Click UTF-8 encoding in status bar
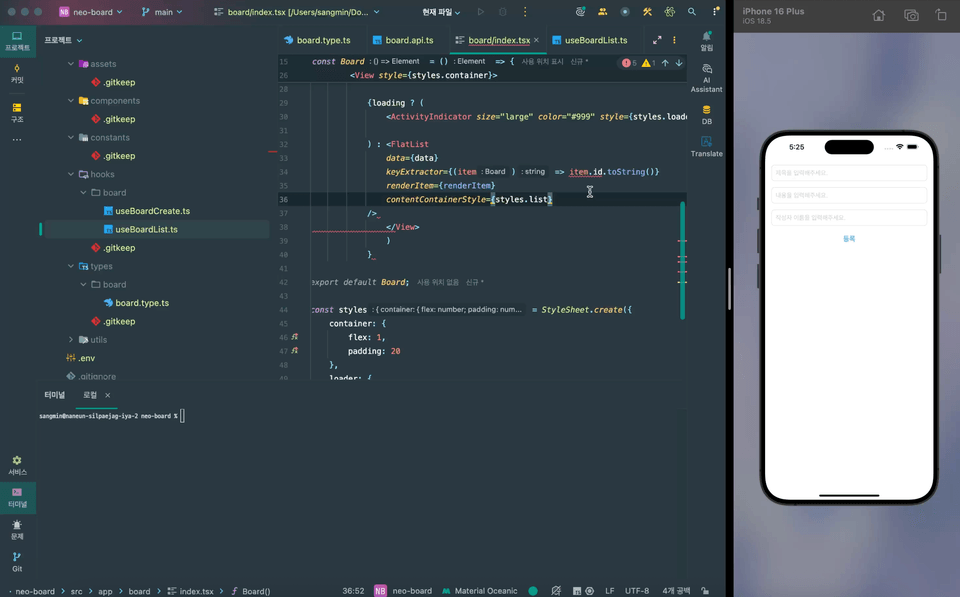 (637, 591)
